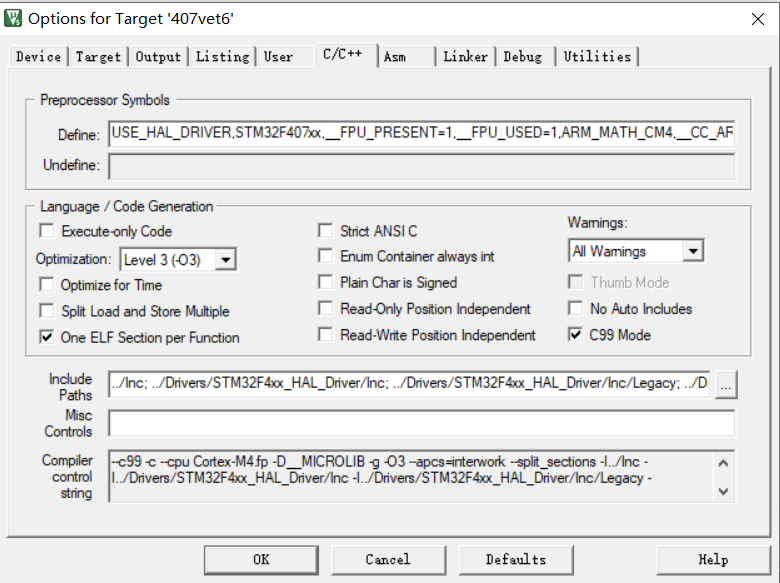Open the Optimization level dropdown

pos(225,260)
